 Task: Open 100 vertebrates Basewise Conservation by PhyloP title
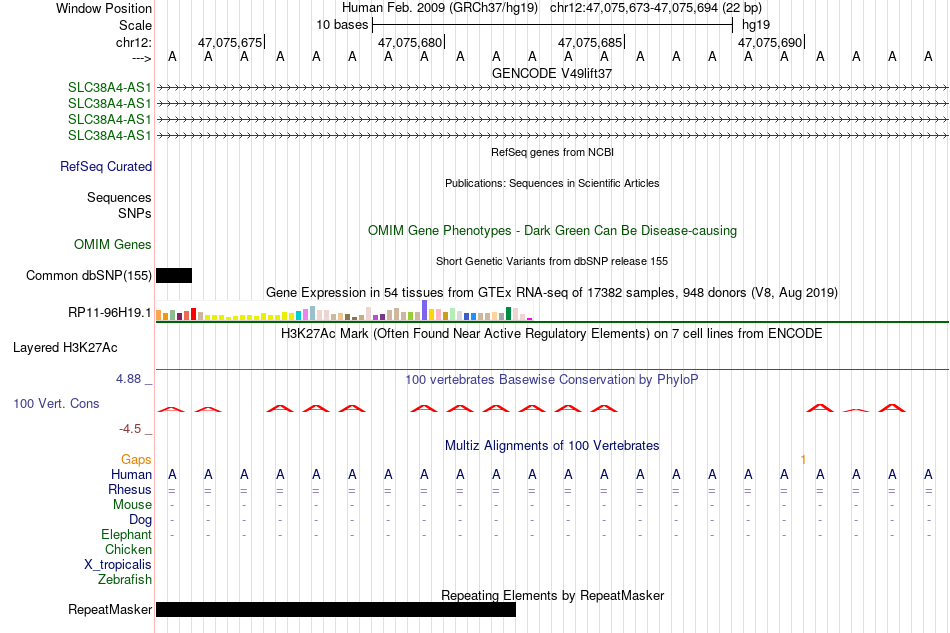(x=552, y=380)
